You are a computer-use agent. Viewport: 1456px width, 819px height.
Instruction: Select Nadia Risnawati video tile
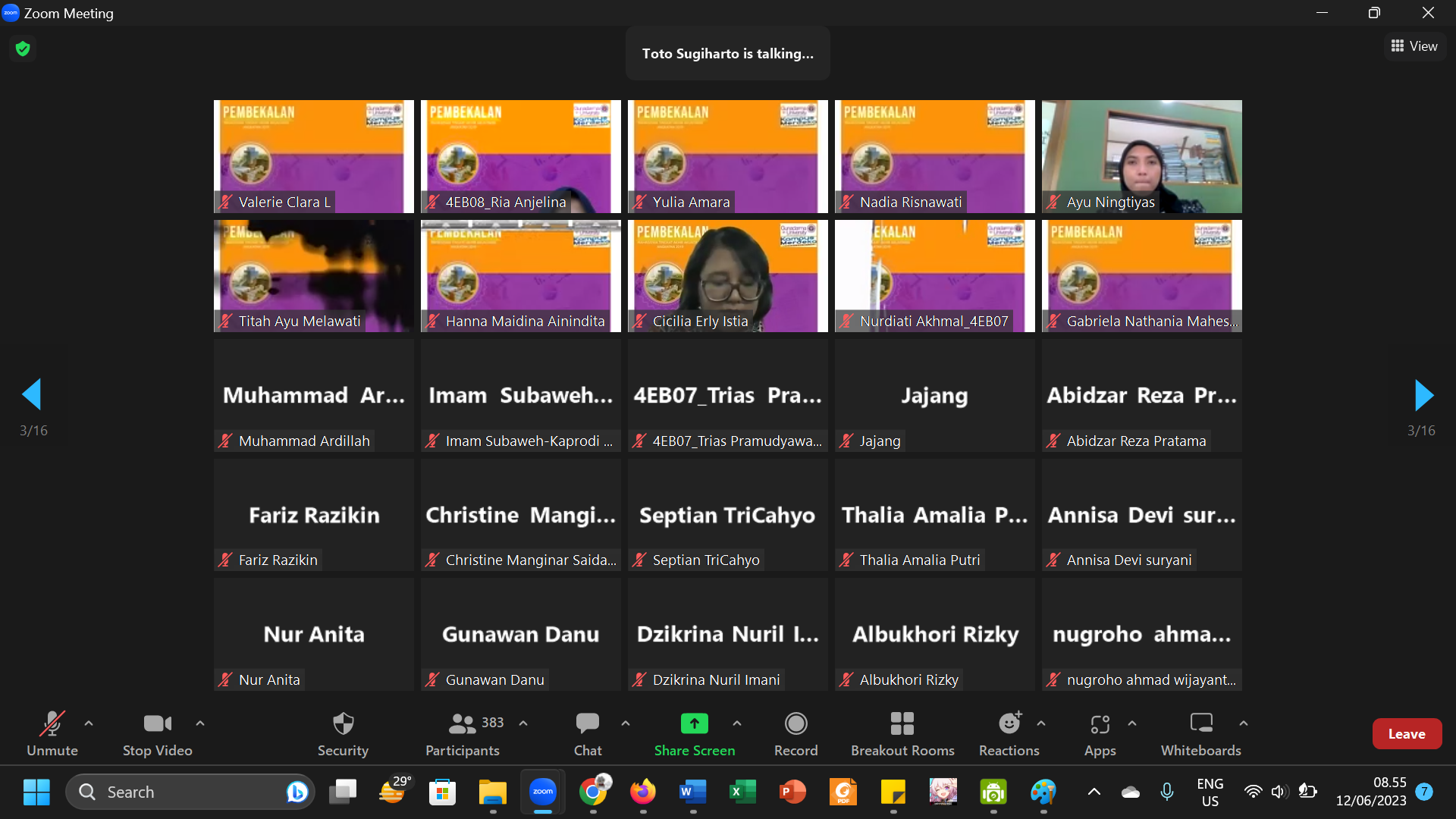coord(935,156)
